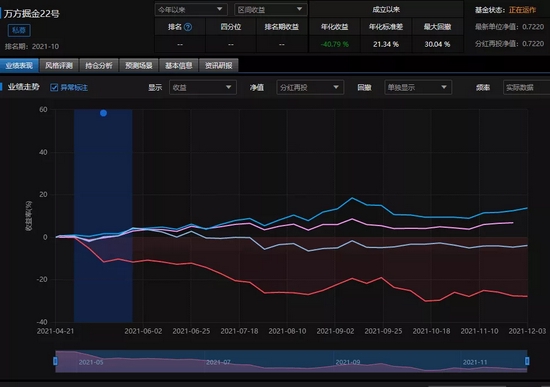Open the 区间收益 dropdown
This screenshot has width=550, height=387.
[x=270, y=9]
